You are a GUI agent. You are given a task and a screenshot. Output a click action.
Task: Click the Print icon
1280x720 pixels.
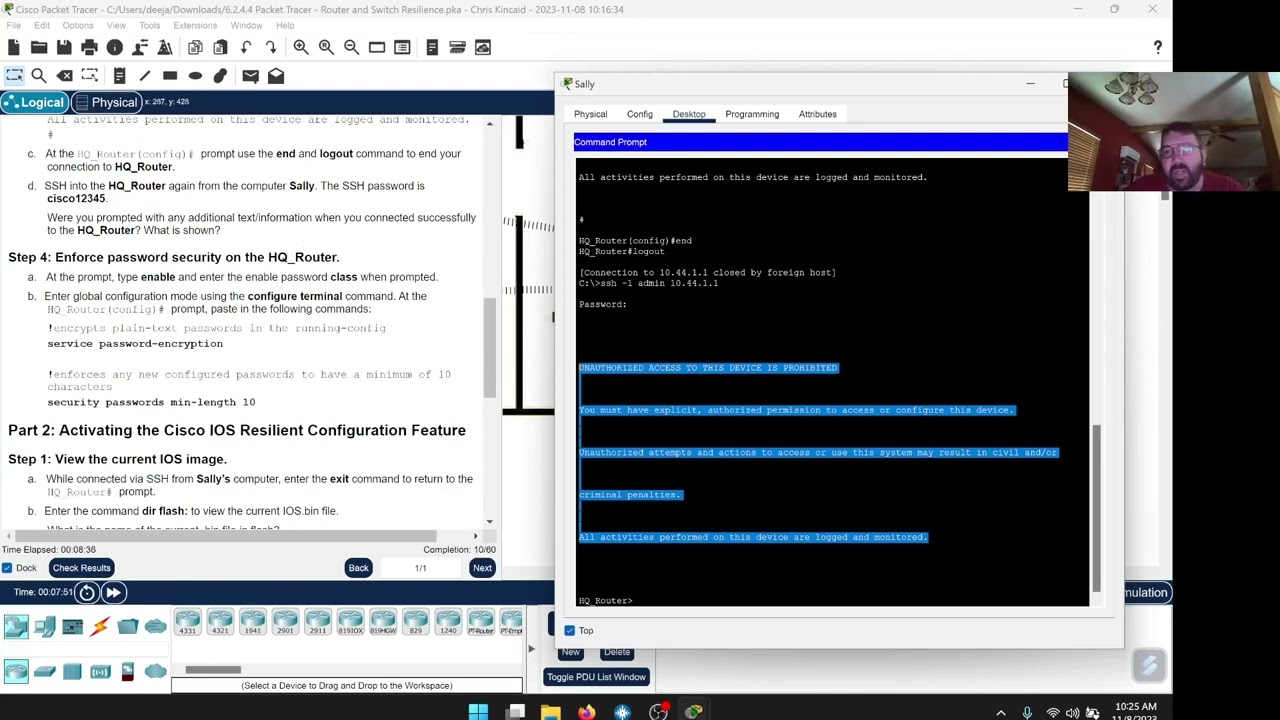coord(89,47)
